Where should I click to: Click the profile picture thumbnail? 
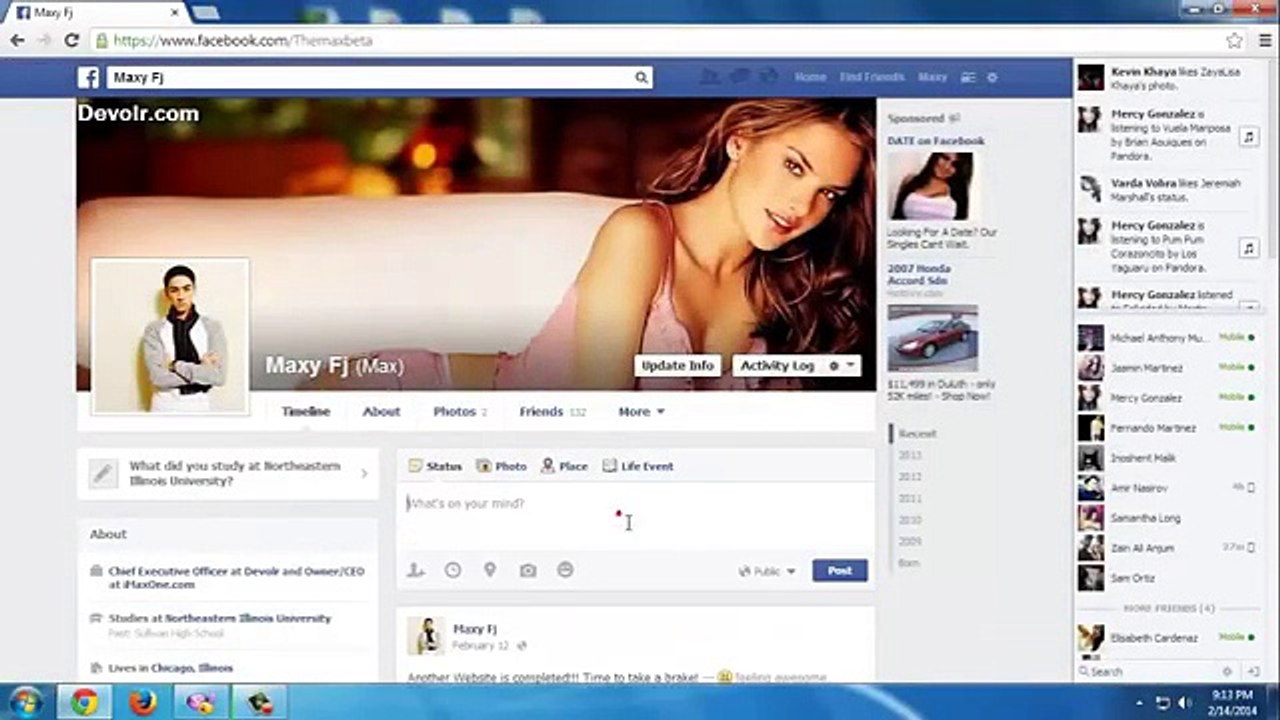click(170, 336)
